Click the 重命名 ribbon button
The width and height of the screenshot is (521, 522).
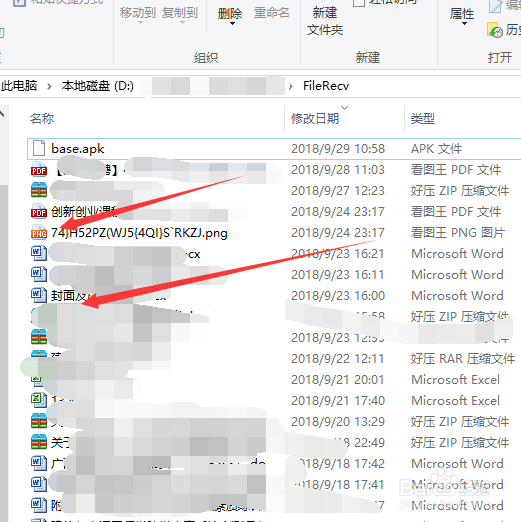272,13
